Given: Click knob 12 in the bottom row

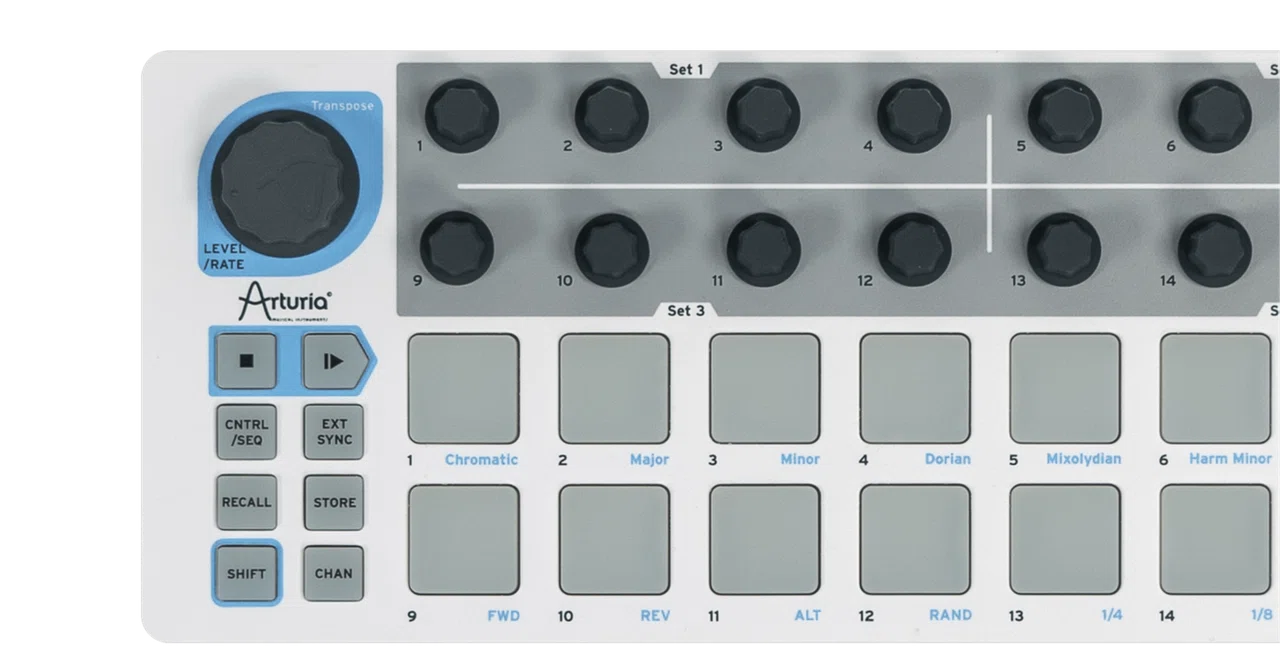Looking at the screenshot, I should coord(915,250).
